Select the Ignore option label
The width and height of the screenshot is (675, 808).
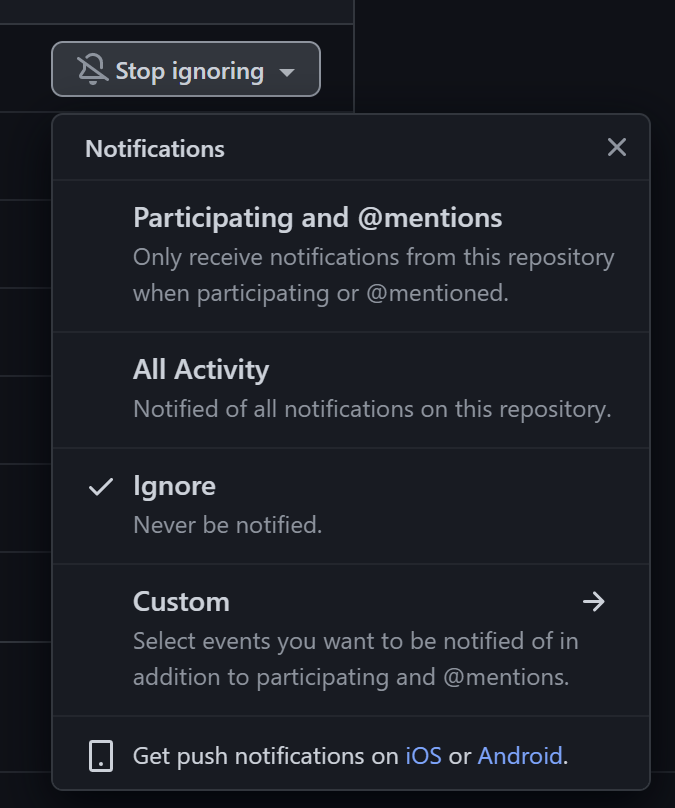pyautogui.click(x=174, y=486)
